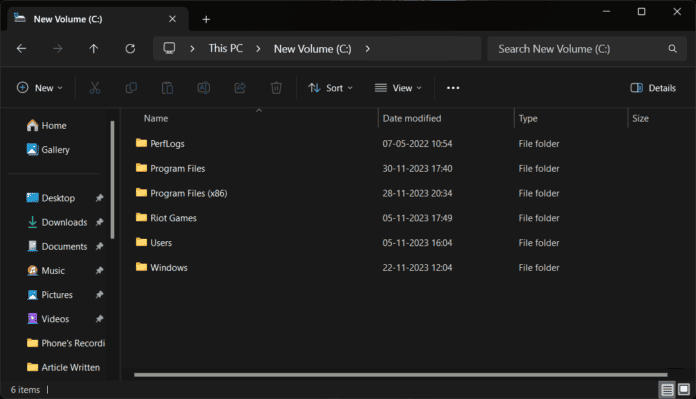
Task: Switch to details list view in status bar
Action: click(667, 390)
